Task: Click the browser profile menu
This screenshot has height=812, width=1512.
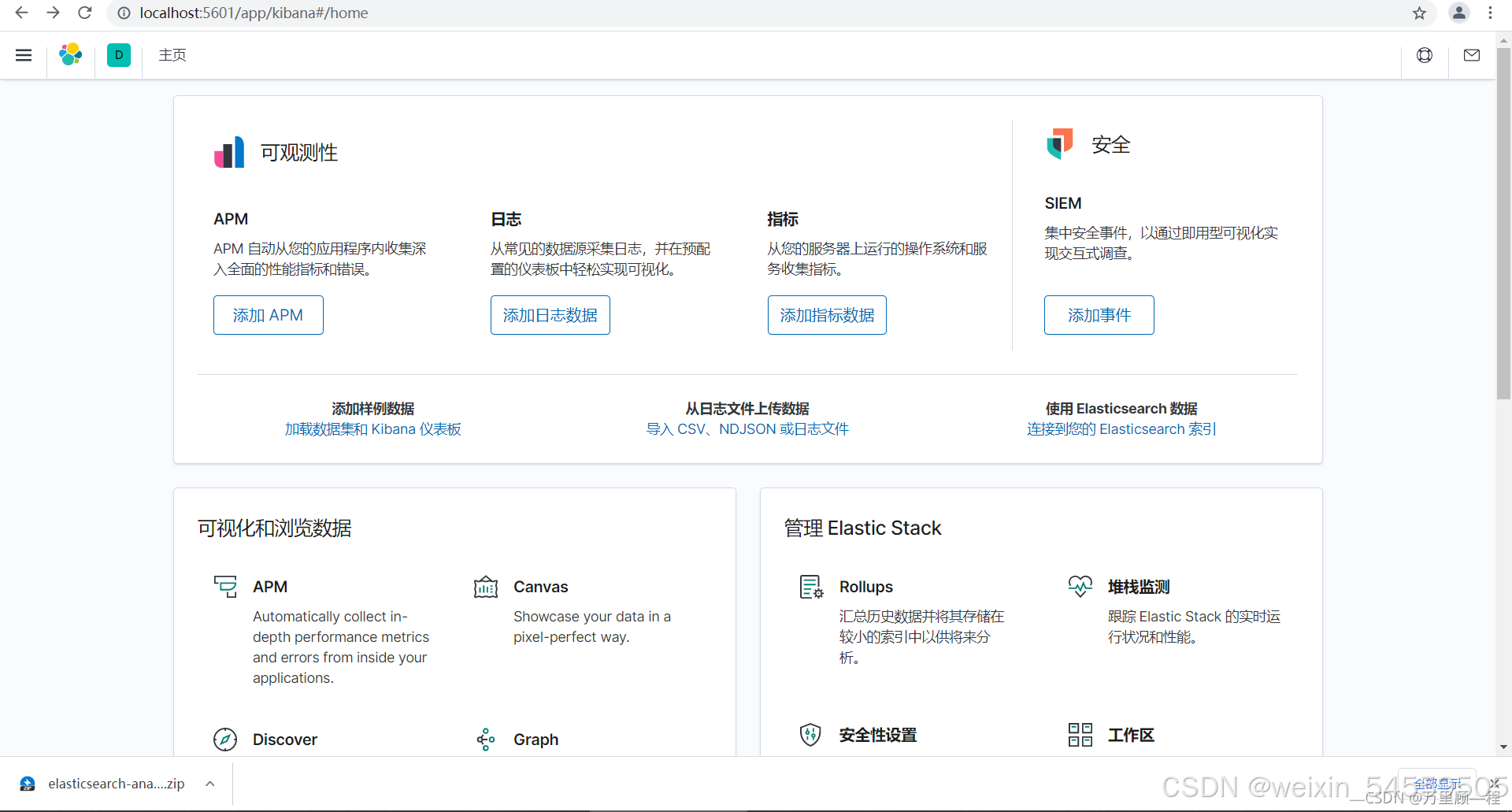Action: coord(1458,13)
